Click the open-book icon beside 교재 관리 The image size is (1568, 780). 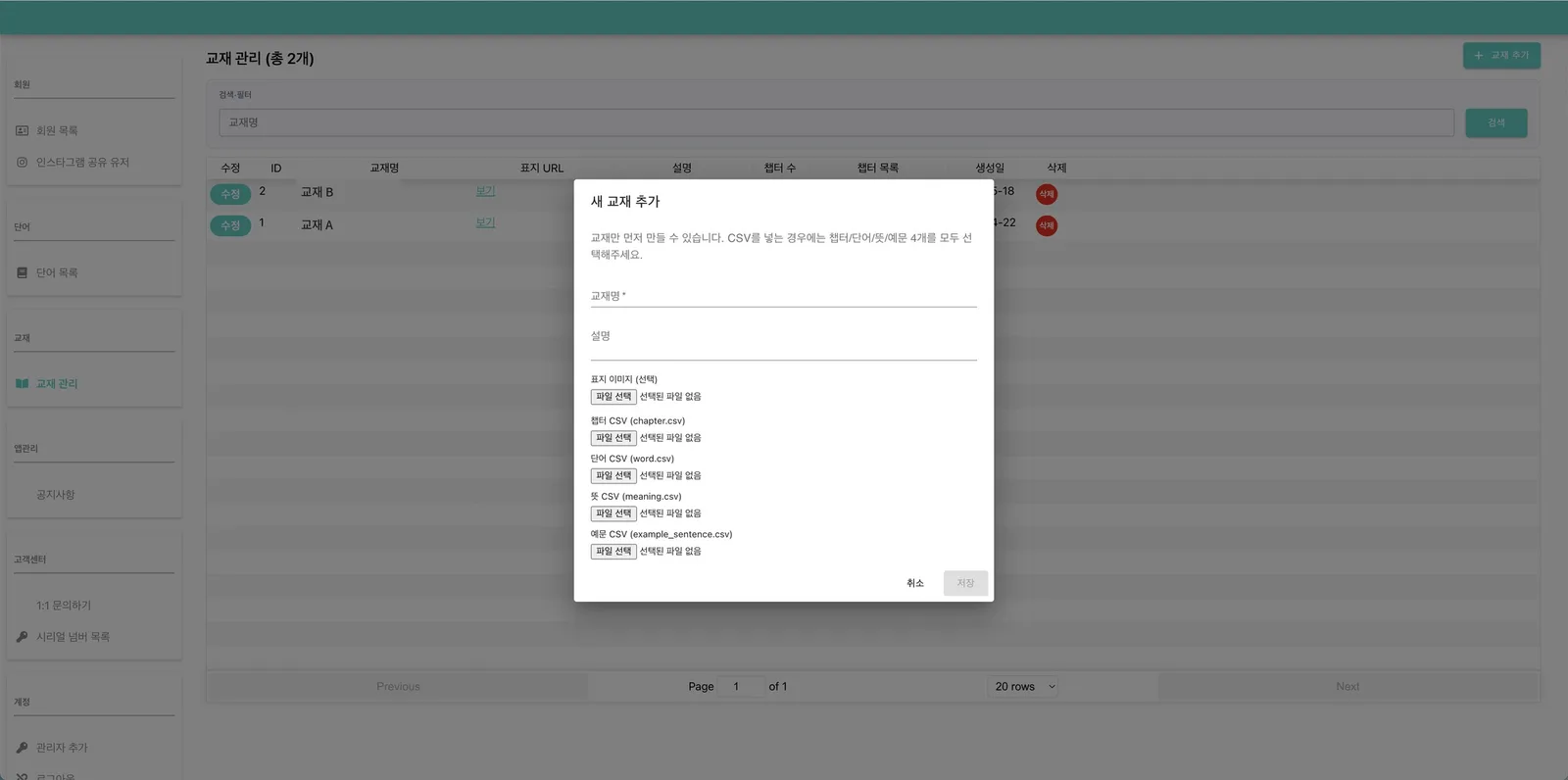pos(22,384)
